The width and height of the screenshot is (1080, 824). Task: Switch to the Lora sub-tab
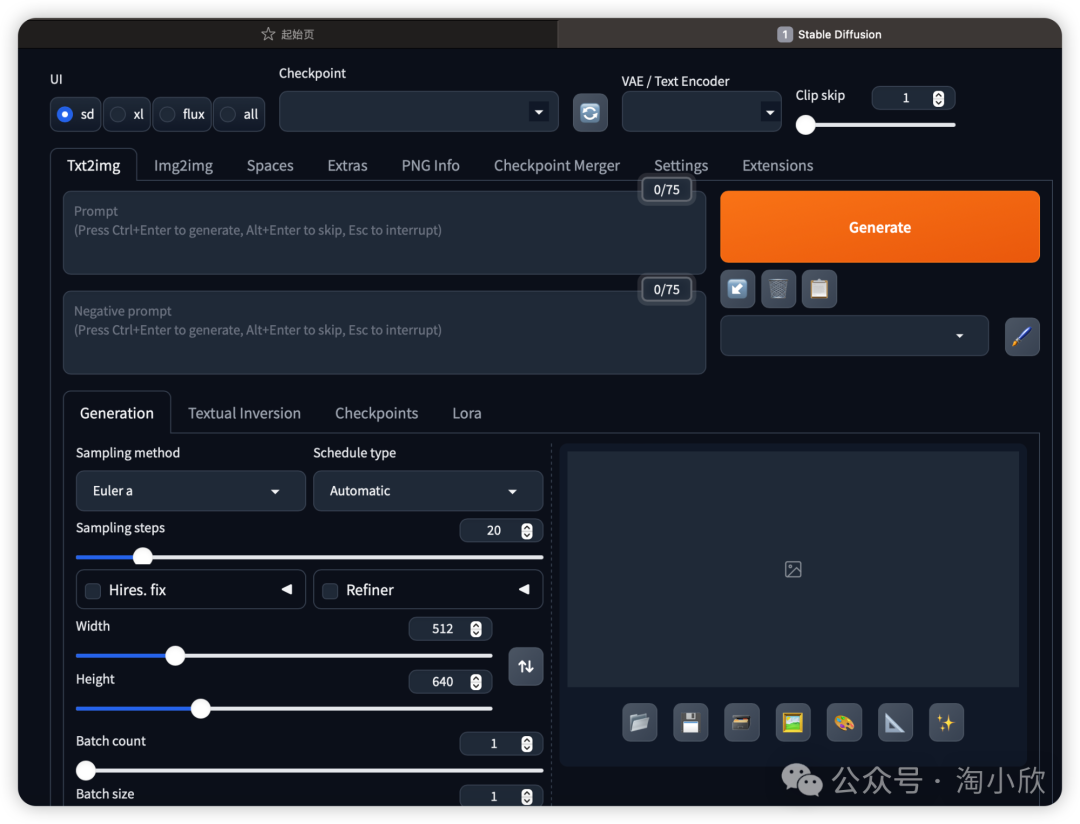point(467,413)
